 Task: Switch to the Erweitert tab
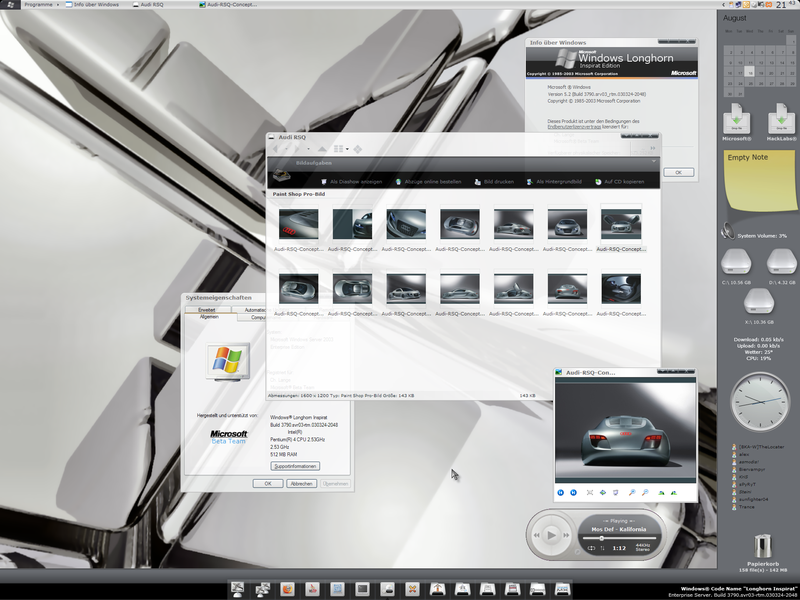tap(207, 310)
